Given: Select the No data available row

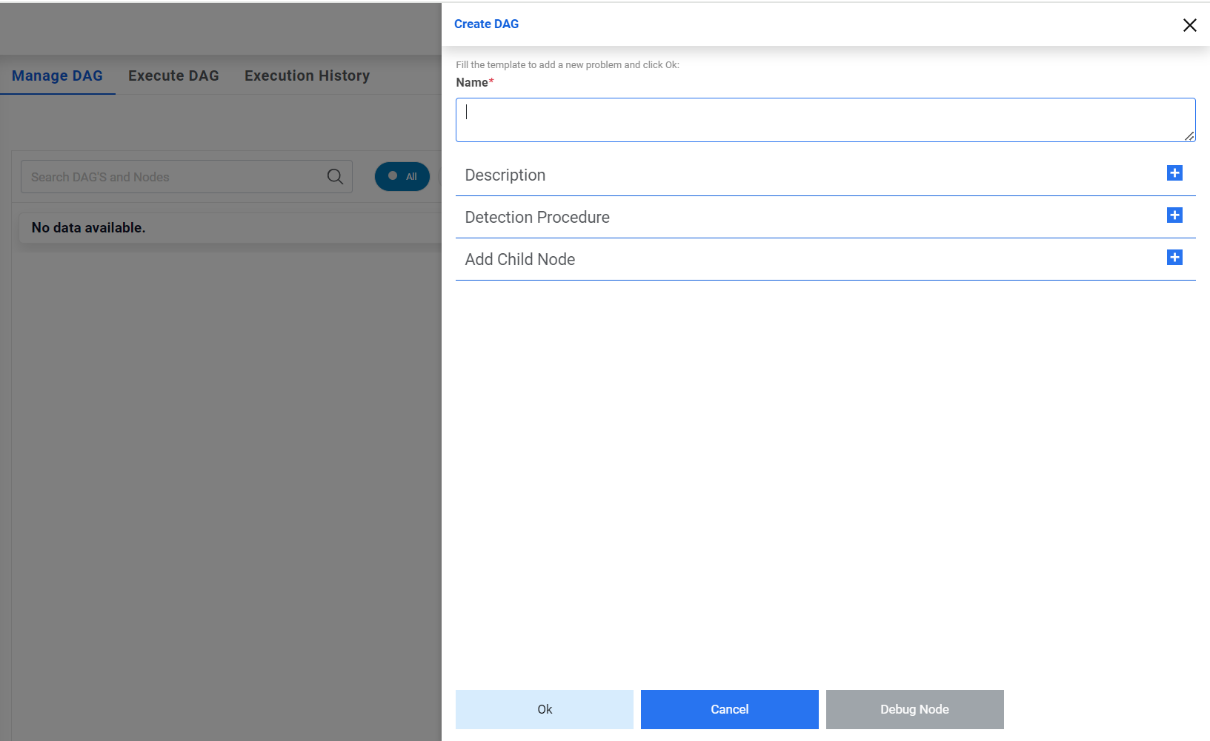Looking at the screenshot, I should click(x=88, y=228).
